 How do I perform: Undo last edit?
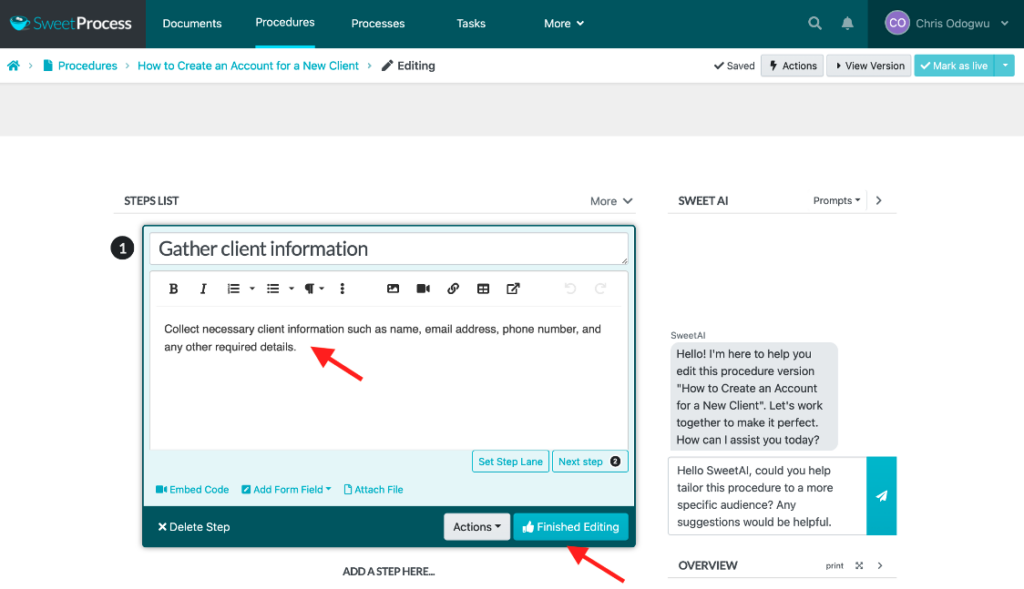pos(570,289)
